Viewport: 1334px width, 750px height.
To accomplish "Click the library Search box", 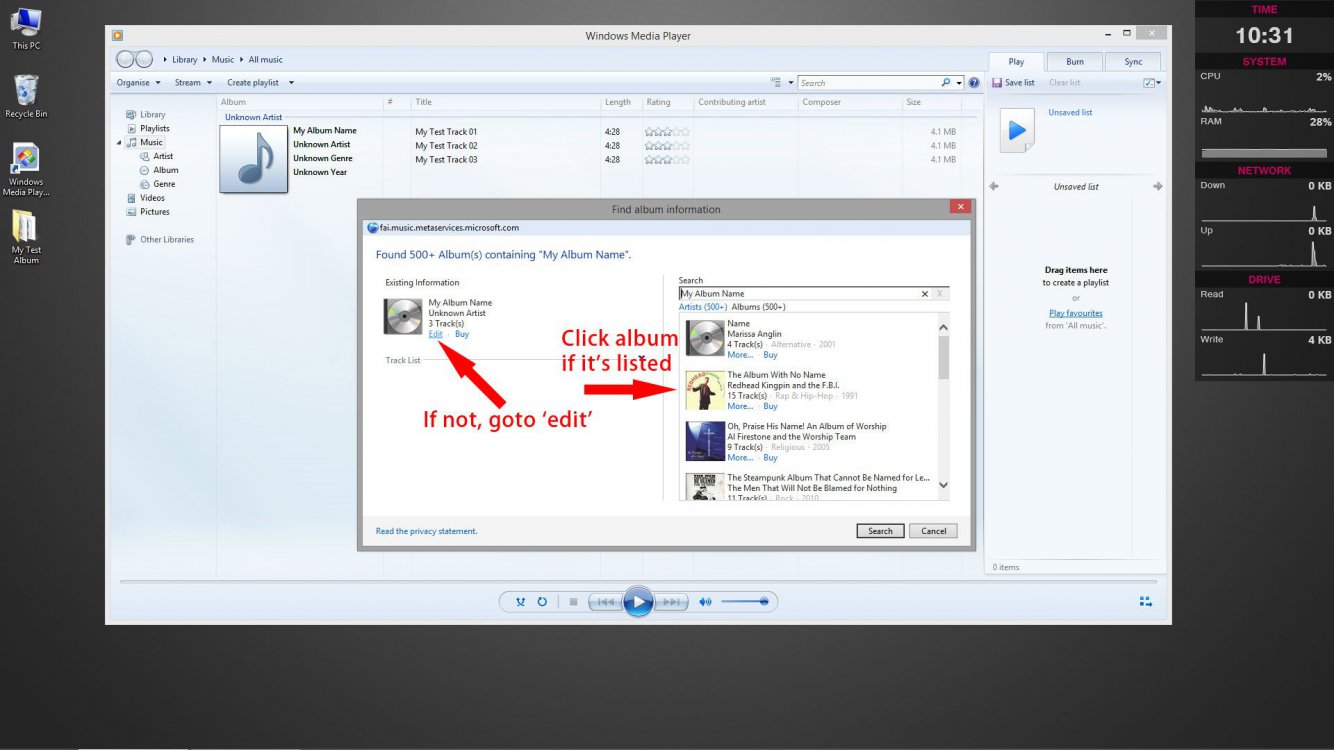I will (x=868, y=83).
